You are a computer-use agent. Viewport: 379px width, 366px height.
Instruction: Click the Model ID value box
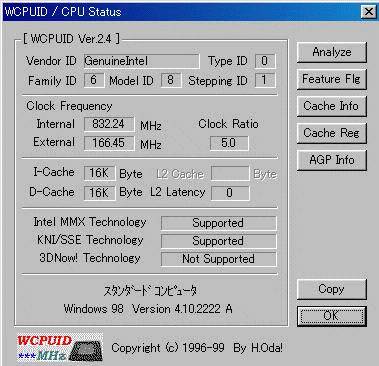point(171,80)
